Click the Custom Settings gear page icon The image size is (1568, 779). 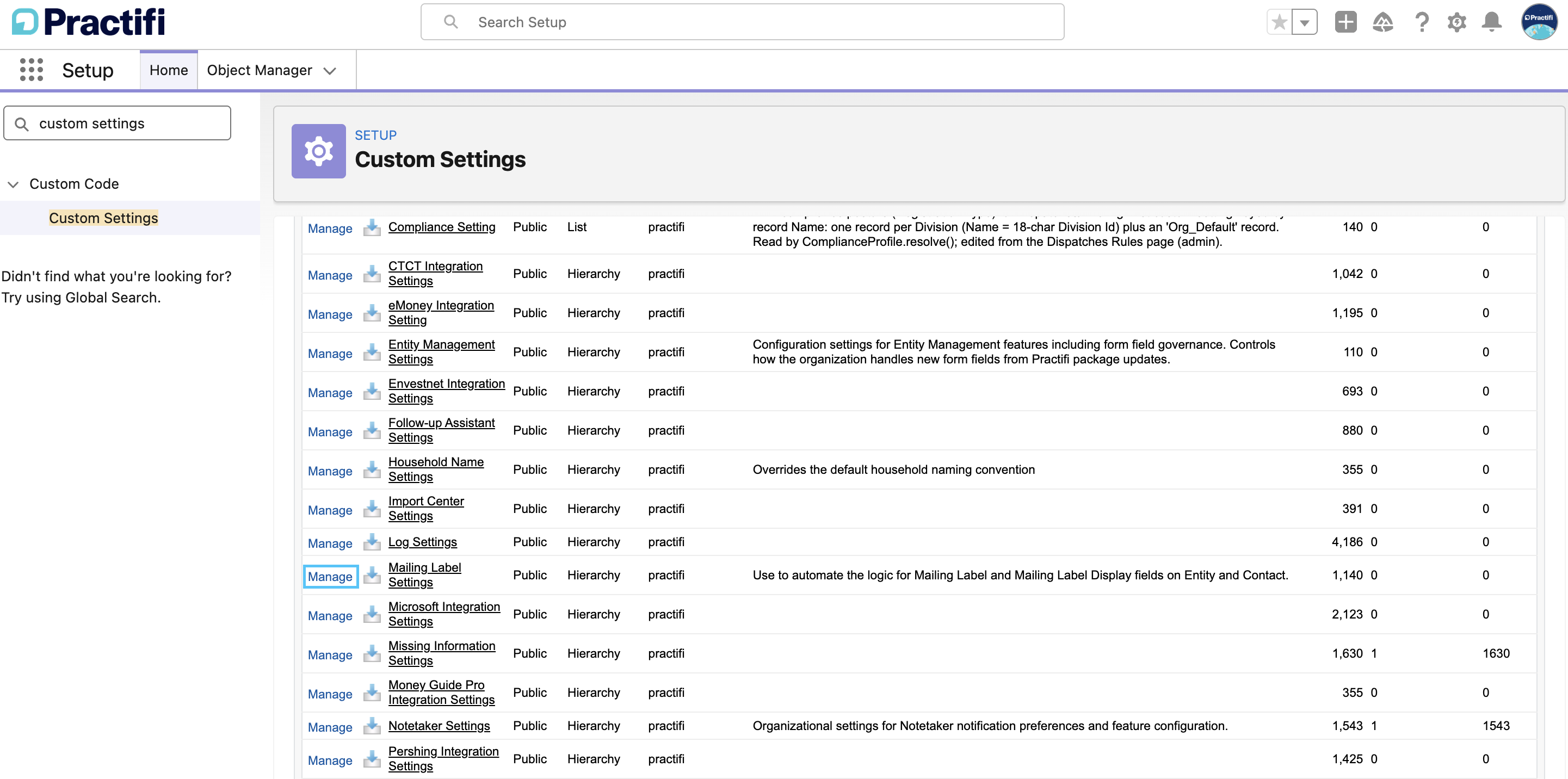pos(318,151)
